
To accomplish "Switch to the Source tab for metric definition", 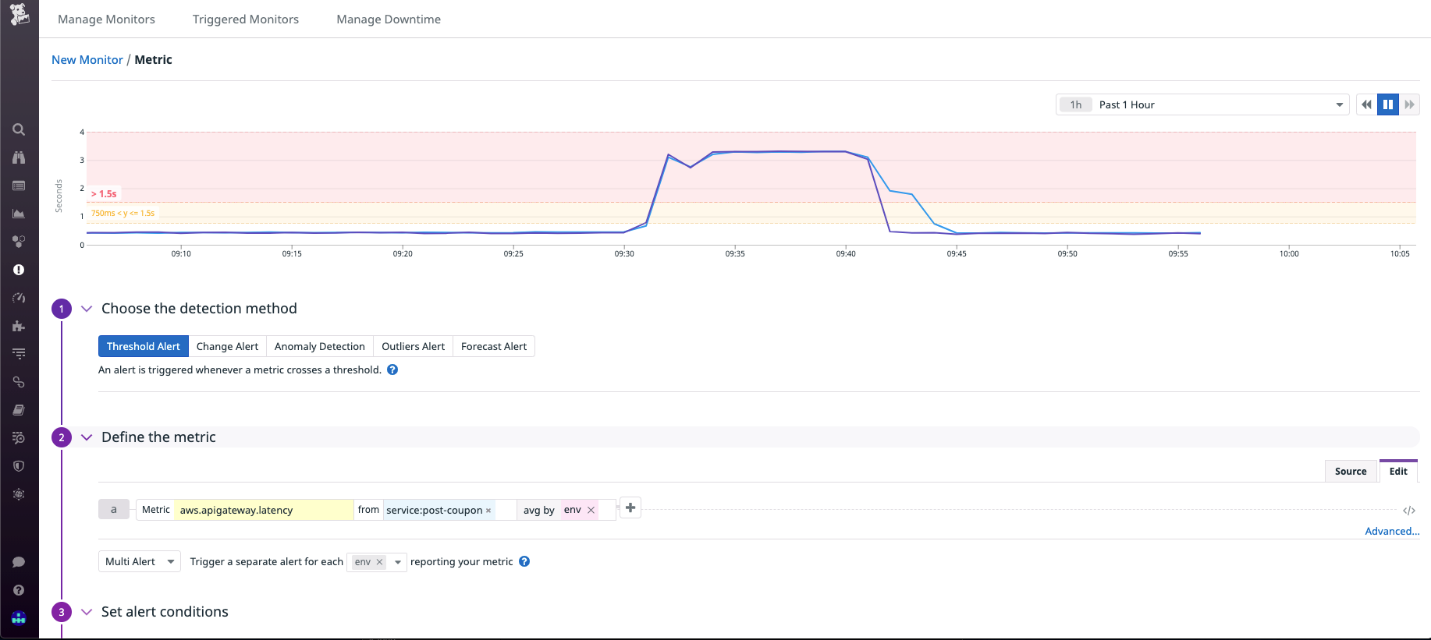I will coord(1350,471).
